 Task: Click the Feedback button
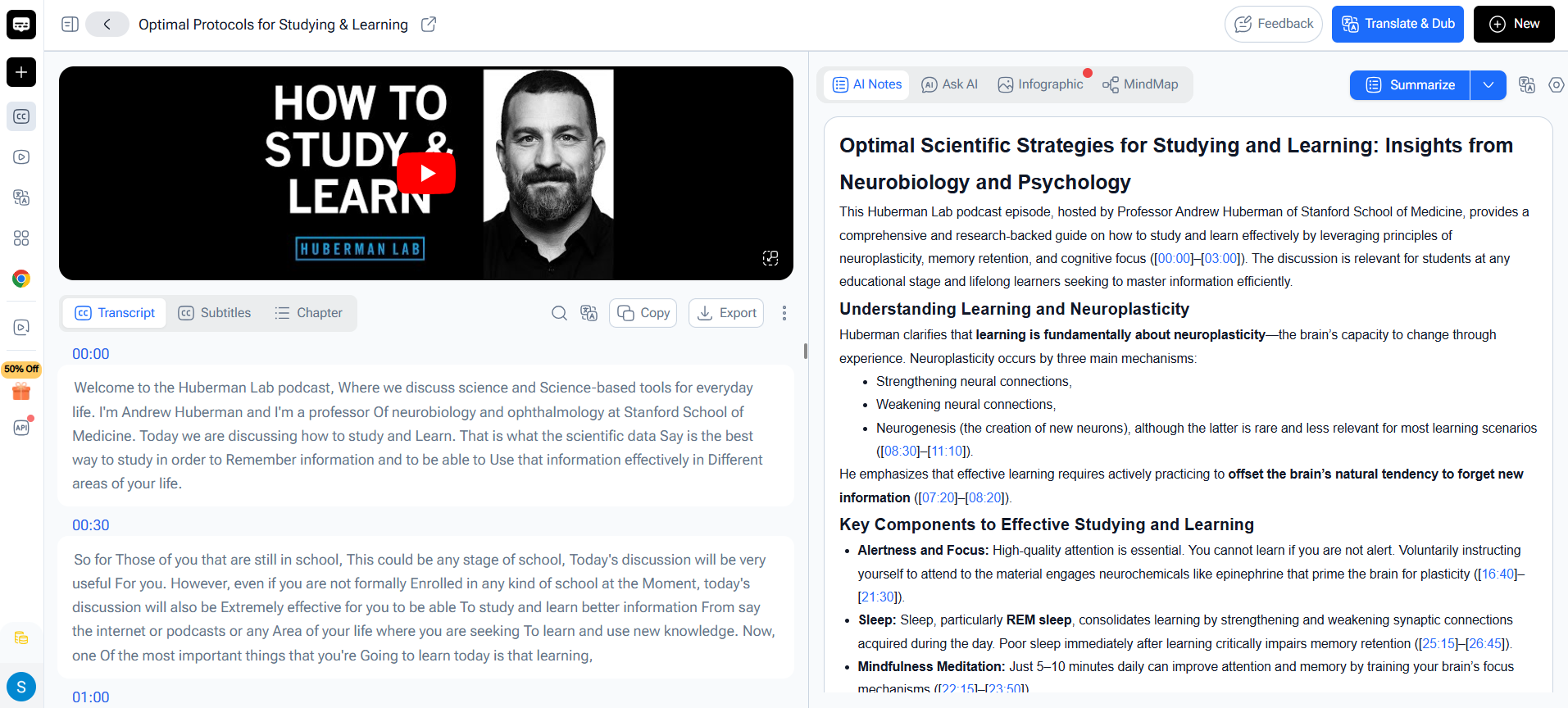(1274, 24)
